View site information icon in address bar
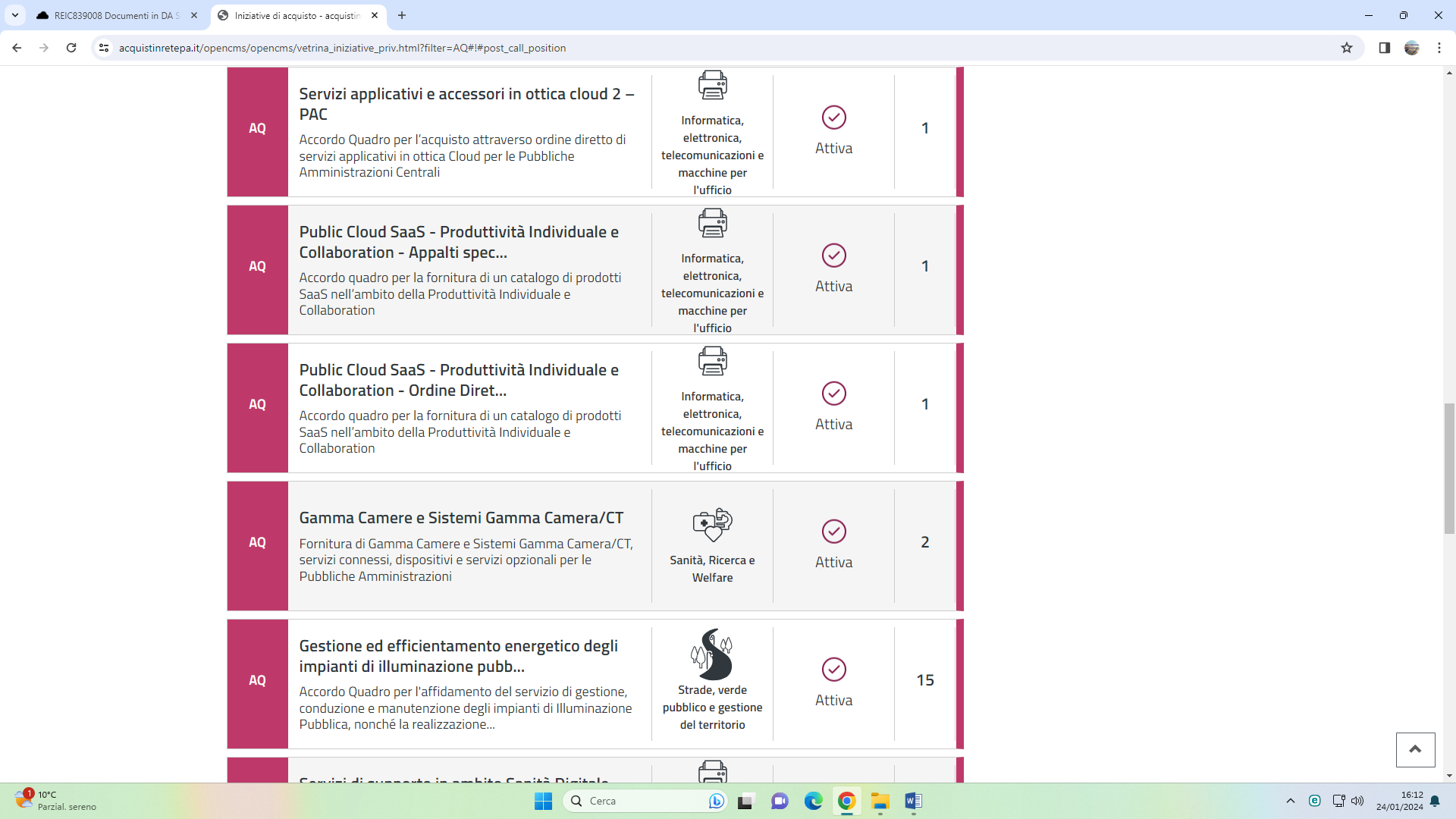Image resolution: width=1456 pixels, height=819 pixels. tap(104, 48)
